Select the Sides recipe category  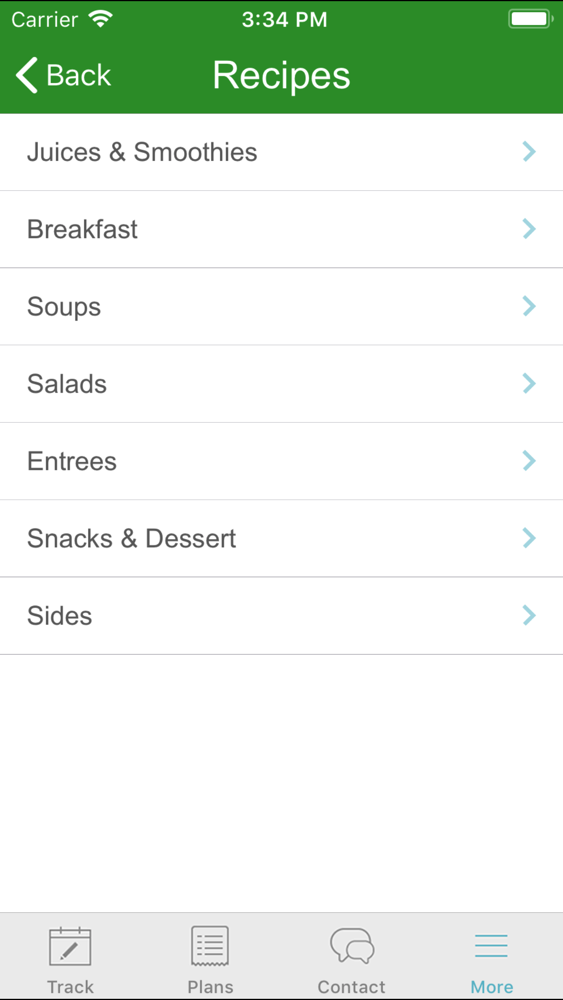pyautogui.click(x=281, y=616)
